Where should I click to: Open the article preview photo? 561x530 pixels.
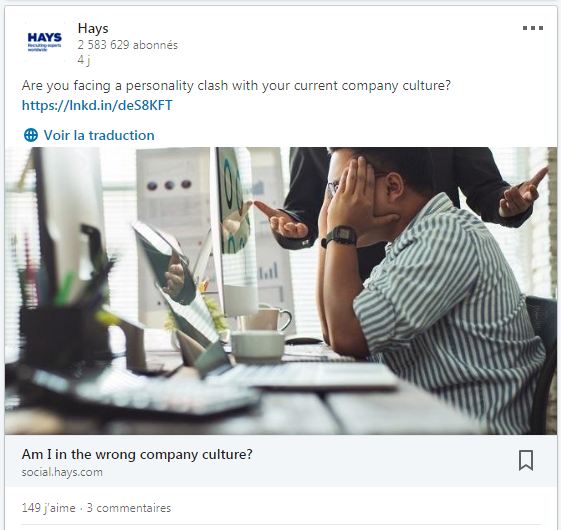pos(281,291)
